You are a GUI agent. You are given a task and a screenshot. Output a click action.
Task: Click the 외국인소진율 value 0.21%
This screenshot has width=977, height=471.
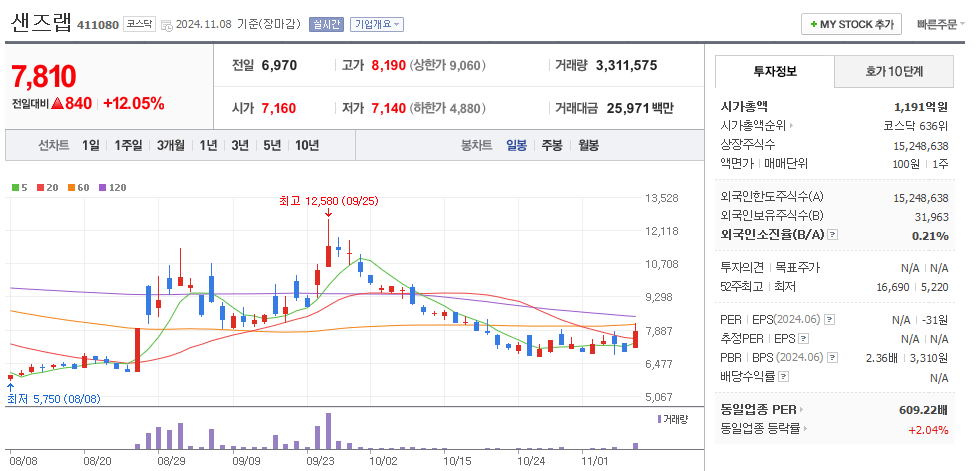coord(931,236)
